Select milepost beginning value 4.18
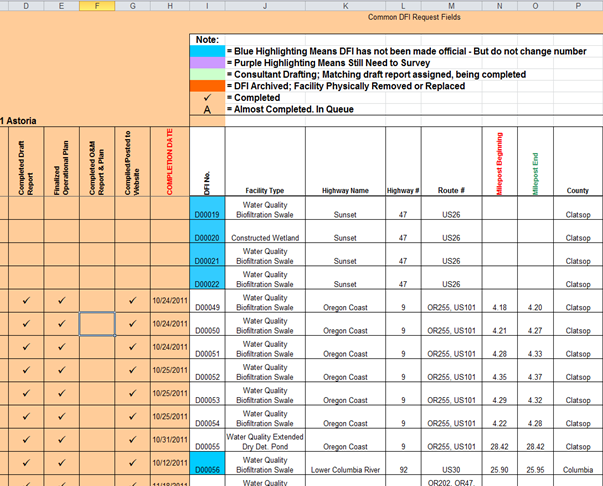This screenshot has height=486, width=603. (x=500, y=301)
